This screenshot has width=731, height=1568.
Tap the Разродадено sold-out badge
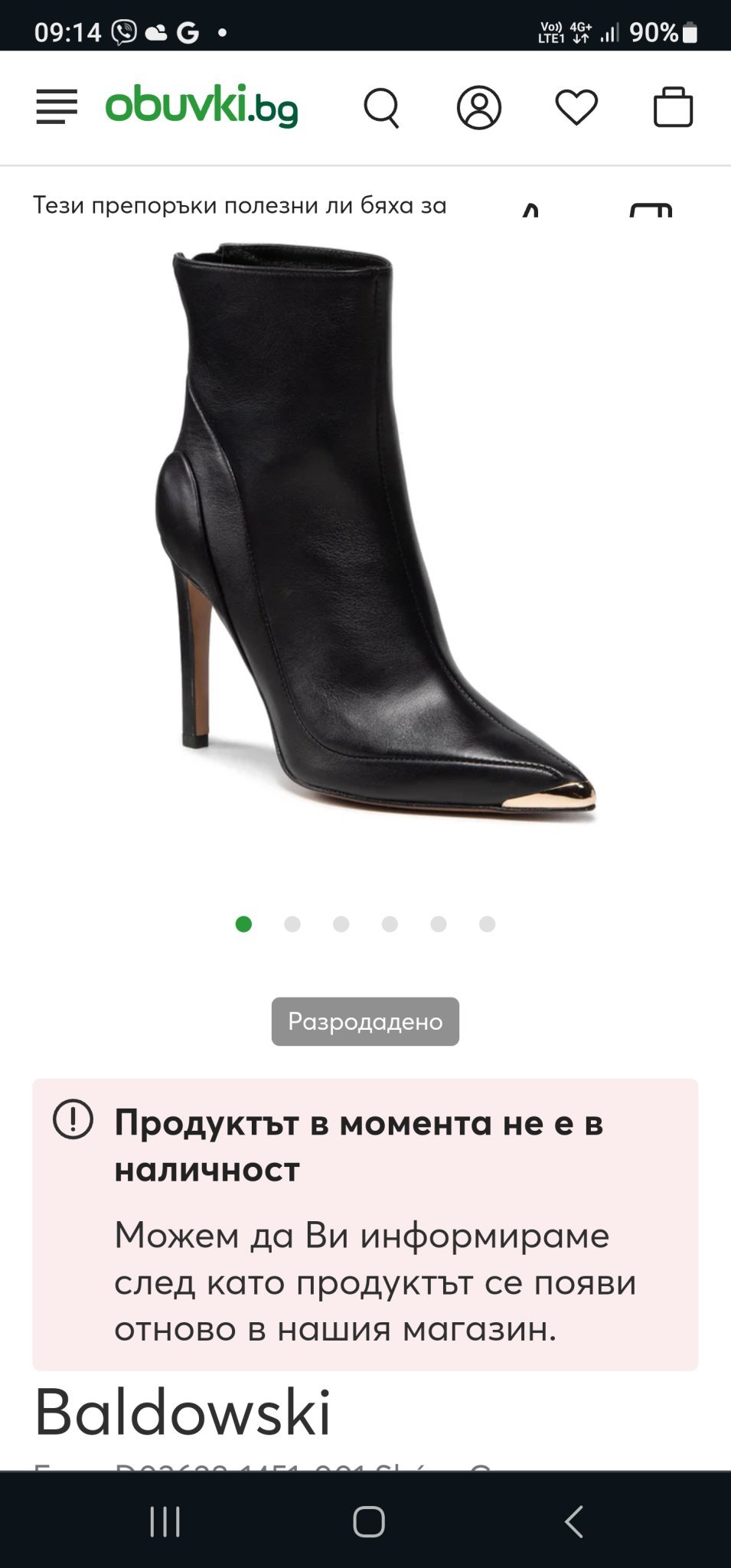365,1021
